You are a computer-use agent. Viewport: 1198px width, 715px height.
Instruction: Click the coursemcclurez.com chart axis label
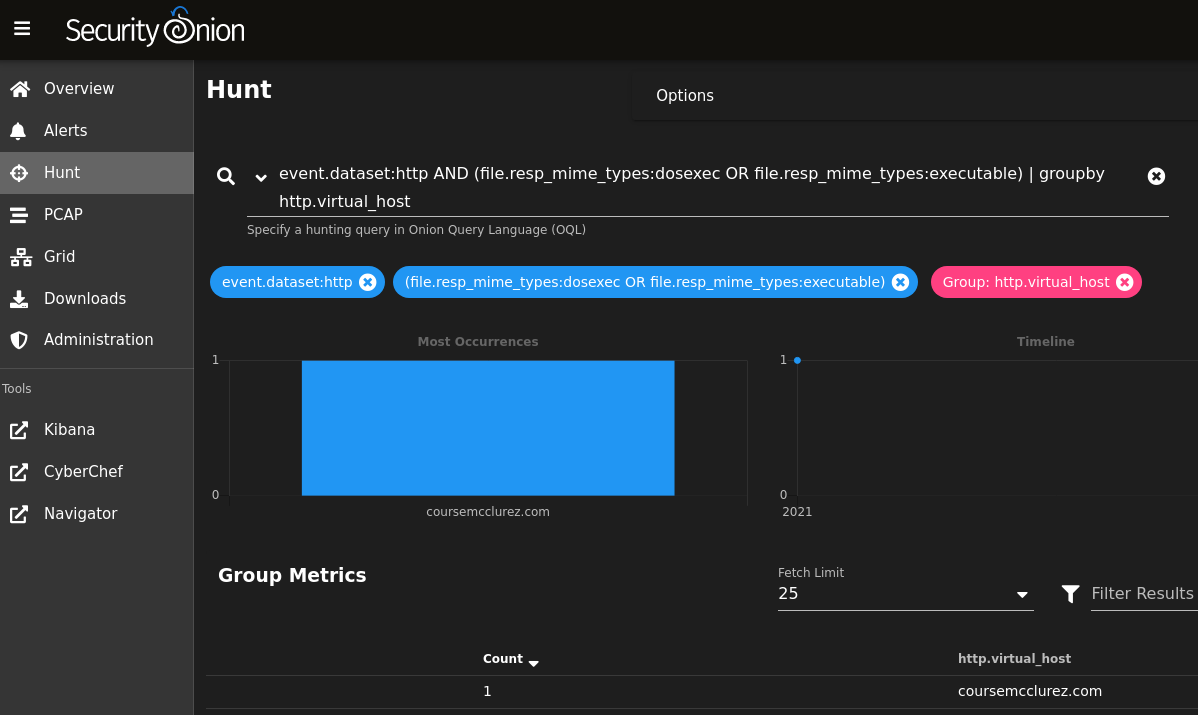click(487, 512)
